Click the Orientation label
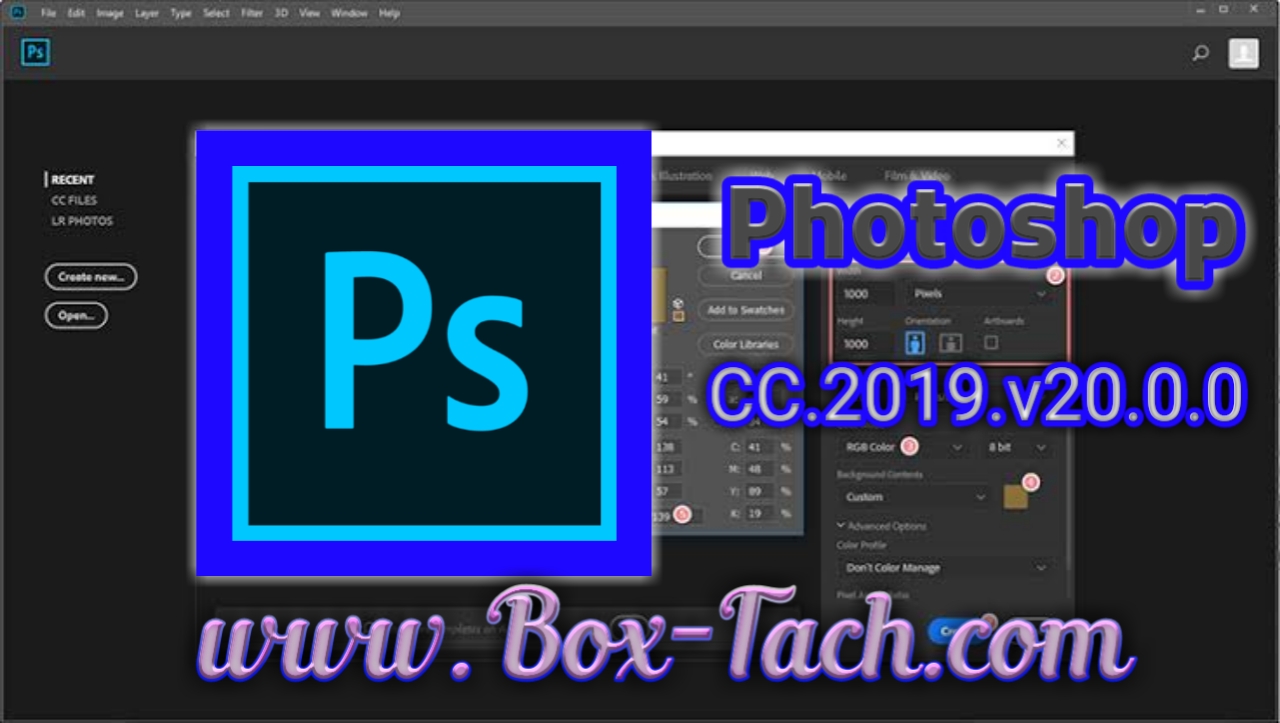The width and height of the screenshot is (1280, 723). coord(928,321)
